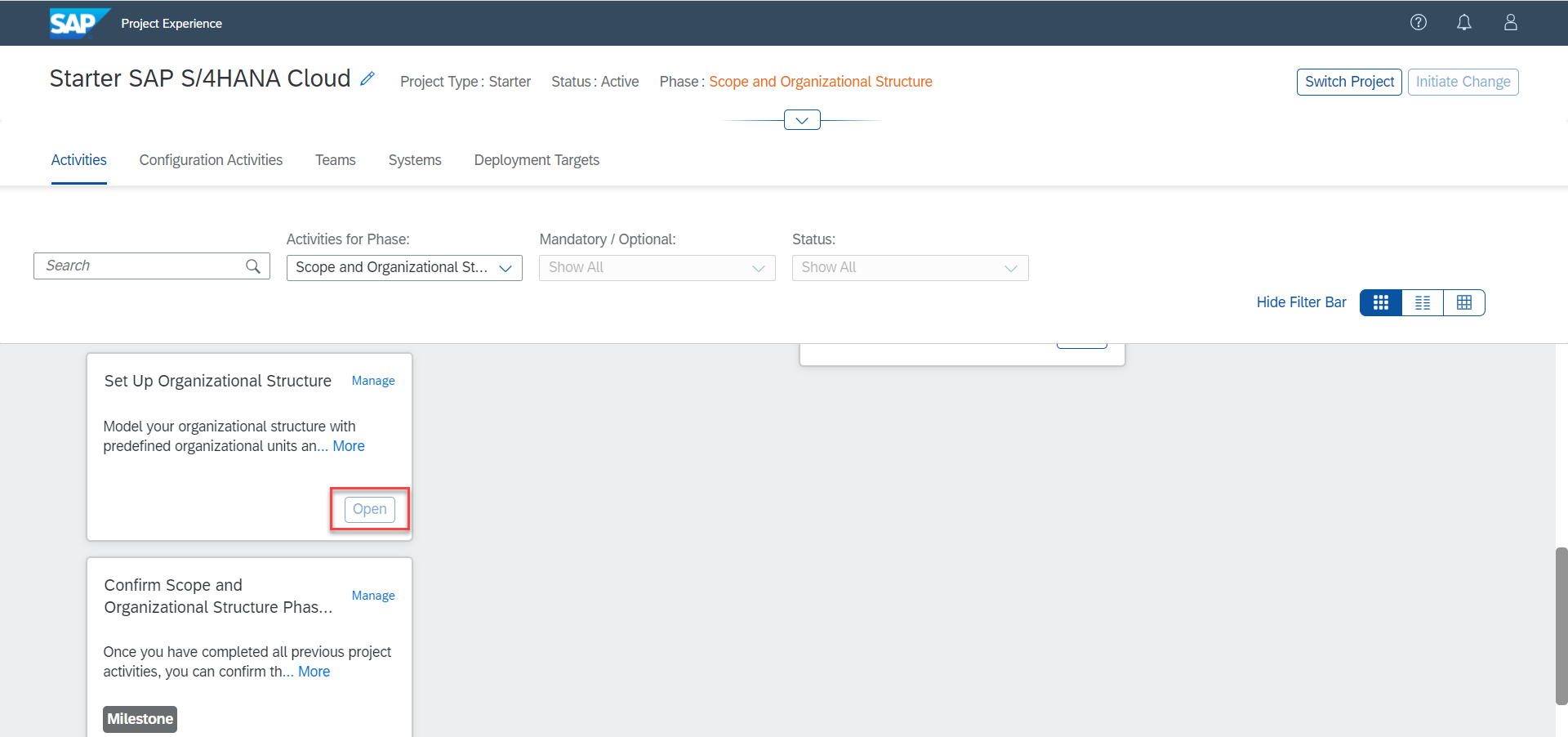This screenshot has width=1568, height=737.
Task: Open Status filter dropdown
Action: (x=911, y=268)
